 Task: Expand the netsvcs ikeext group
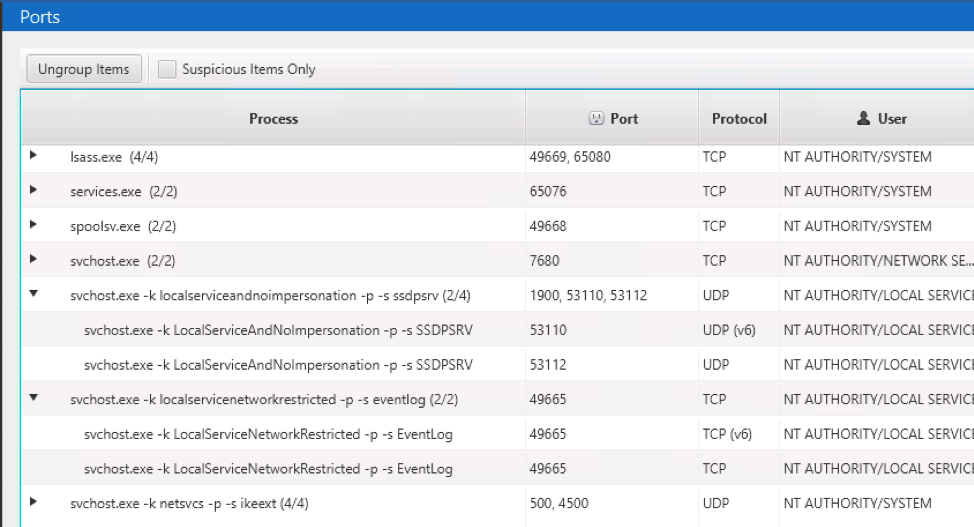click(x=34, y=502)
